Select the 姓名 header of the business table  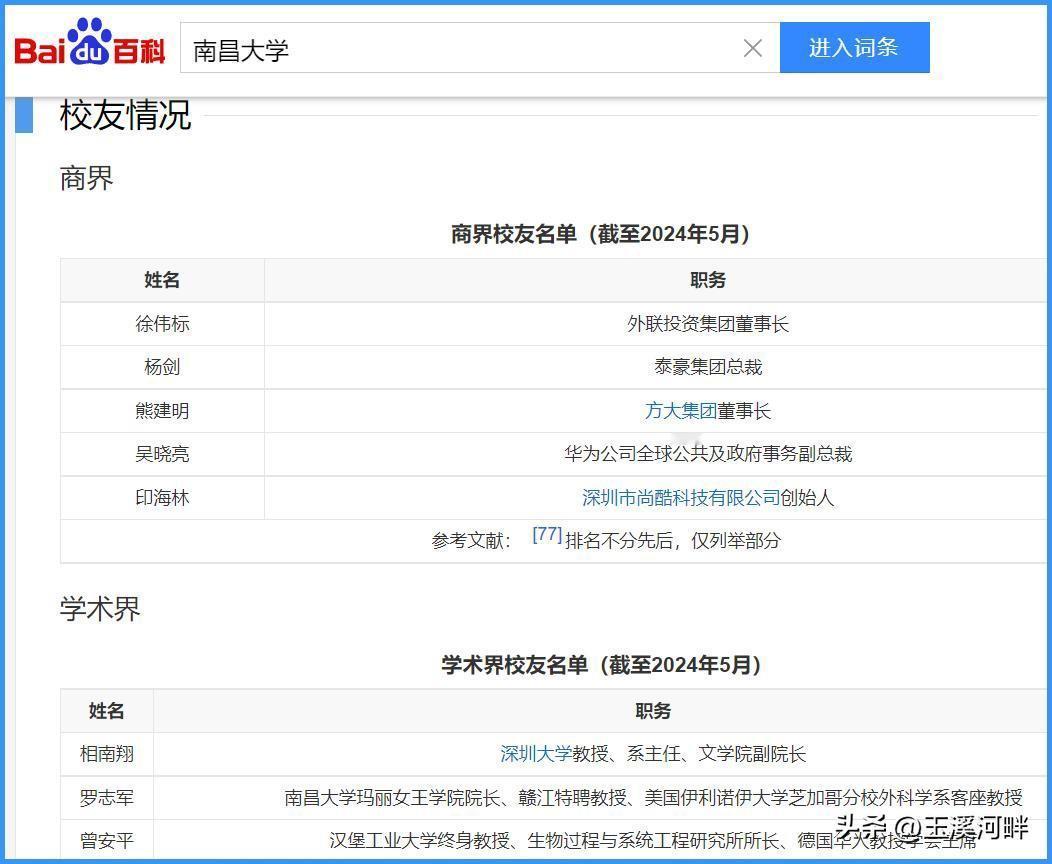[162, 280]
